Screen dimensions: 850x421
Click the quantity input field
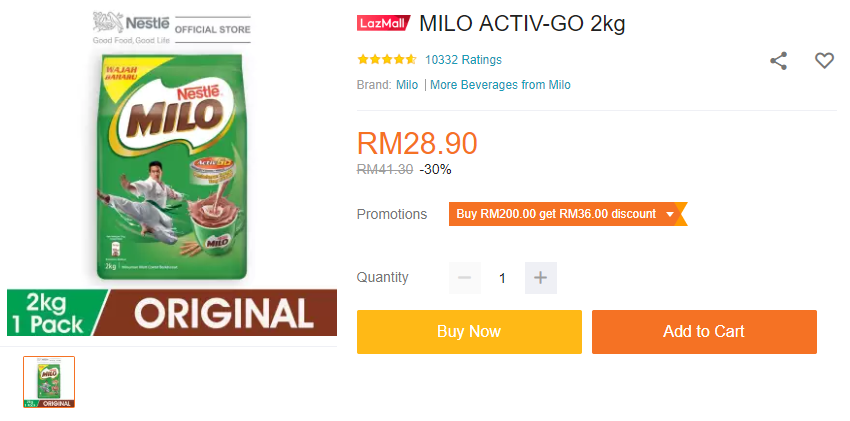503,278
